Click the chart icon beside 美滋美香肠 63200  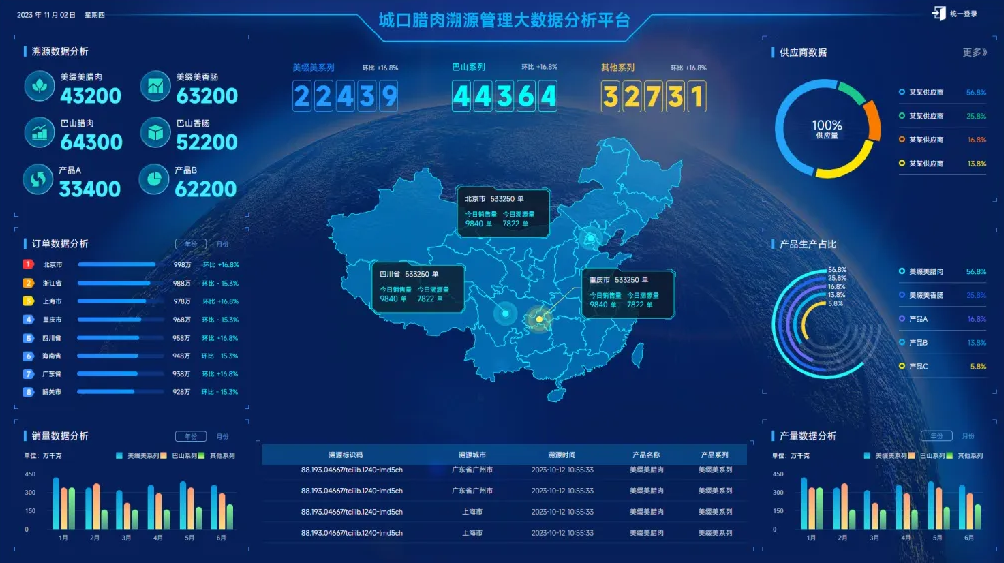156,86
